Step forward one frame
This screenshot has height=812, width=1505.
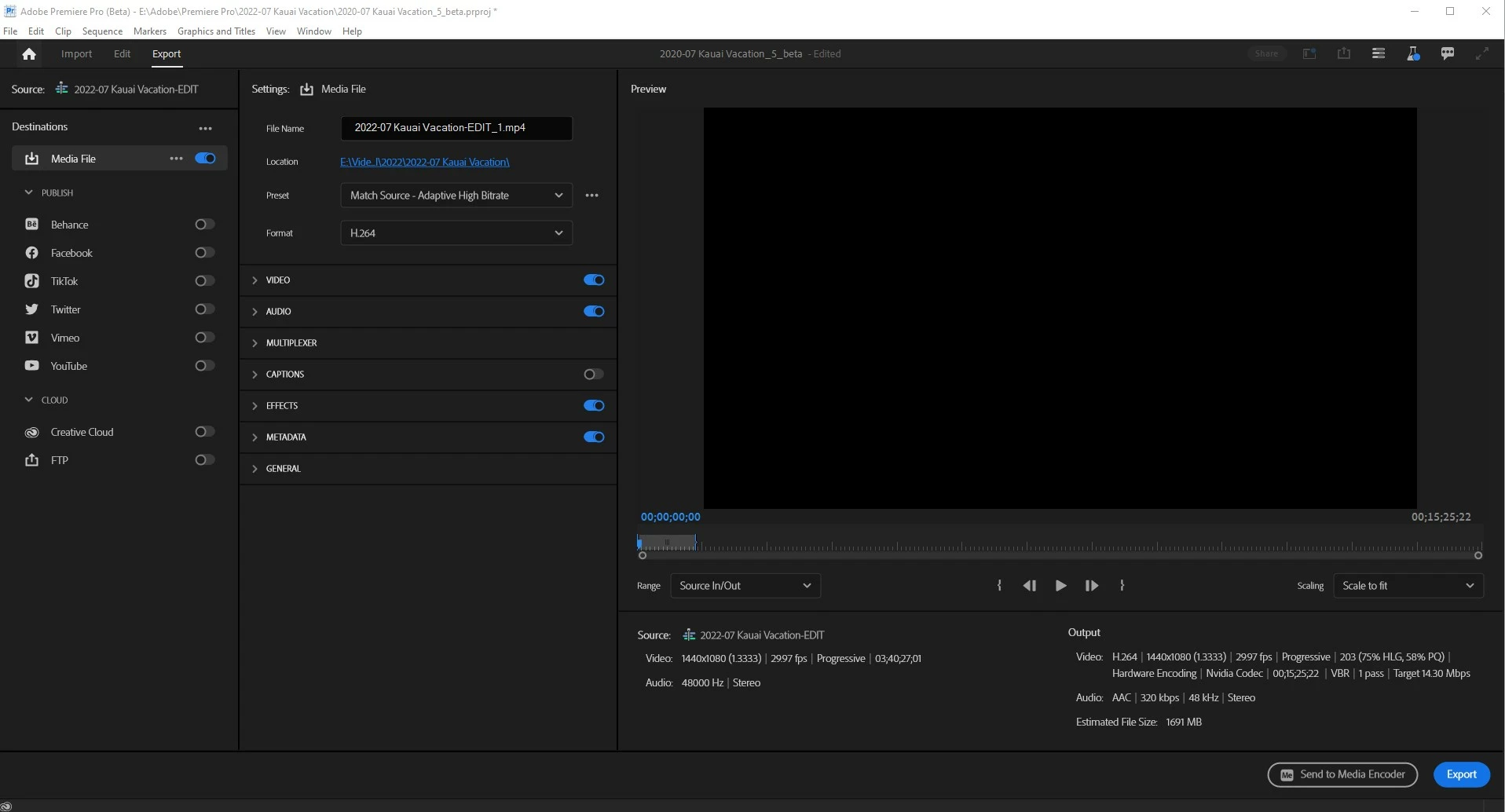point(1091,586)
